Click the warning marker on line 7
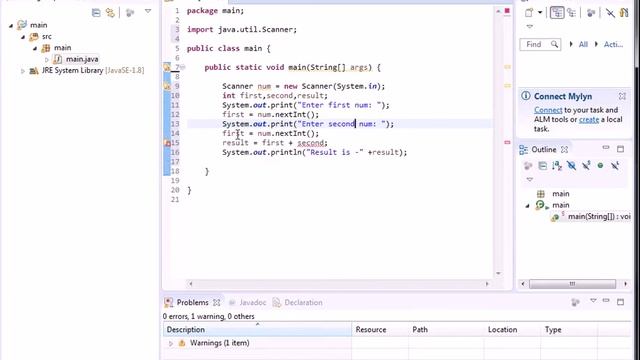The image size is (640, 360). coord(167,67)
